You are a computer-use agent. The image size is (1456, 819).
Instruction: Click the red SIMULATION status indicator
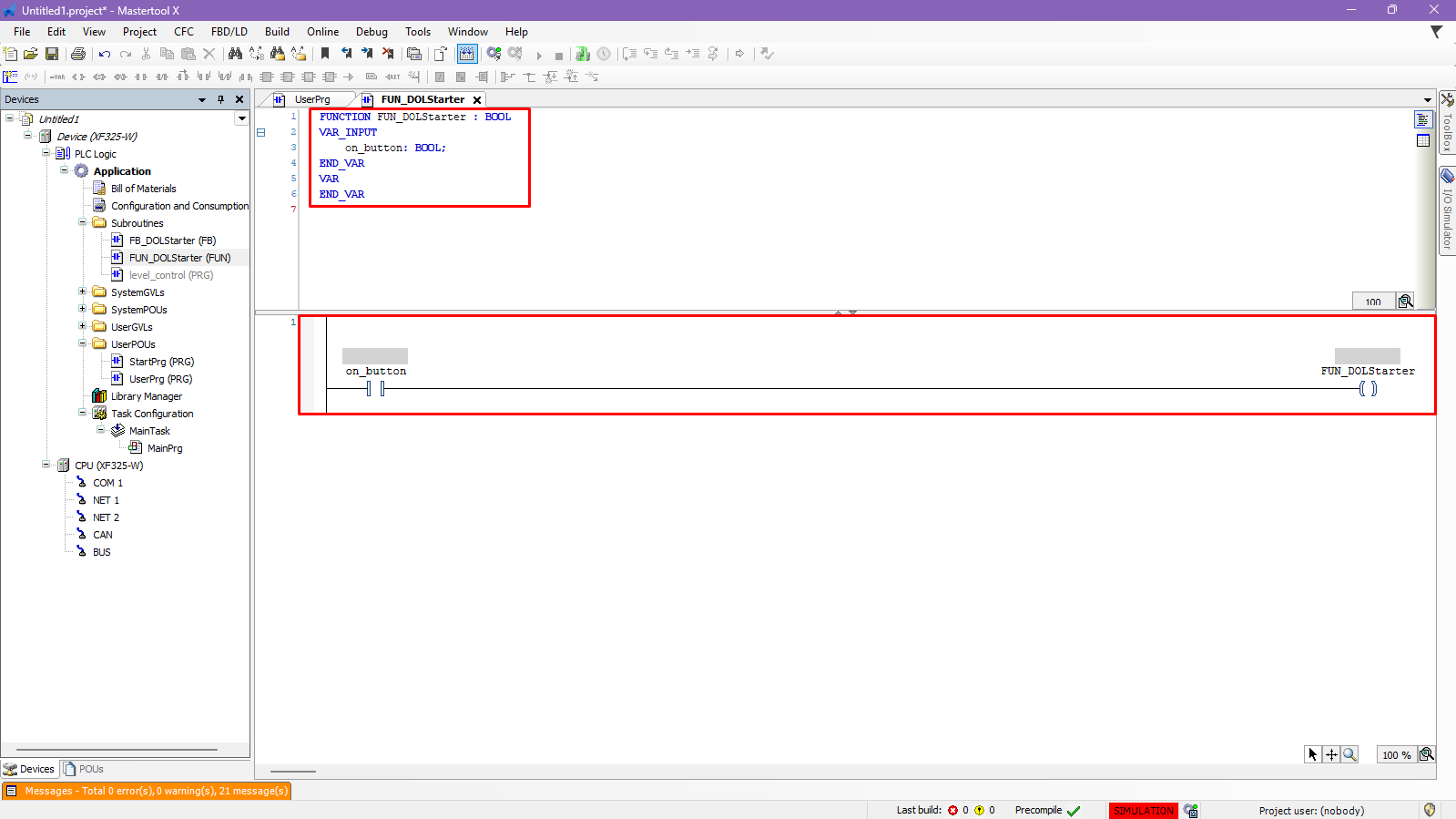pyautogui.click(x=1143, y=810)
